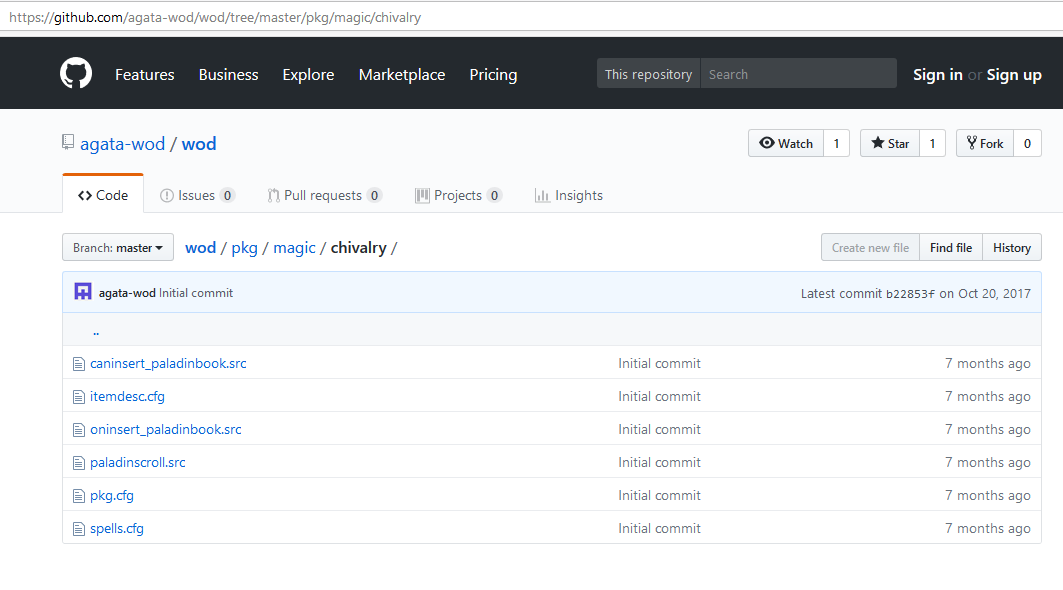Viewport: 1063px width, 590px height.
Task: Click the Create new file button
Action: (x=870, y=248)
